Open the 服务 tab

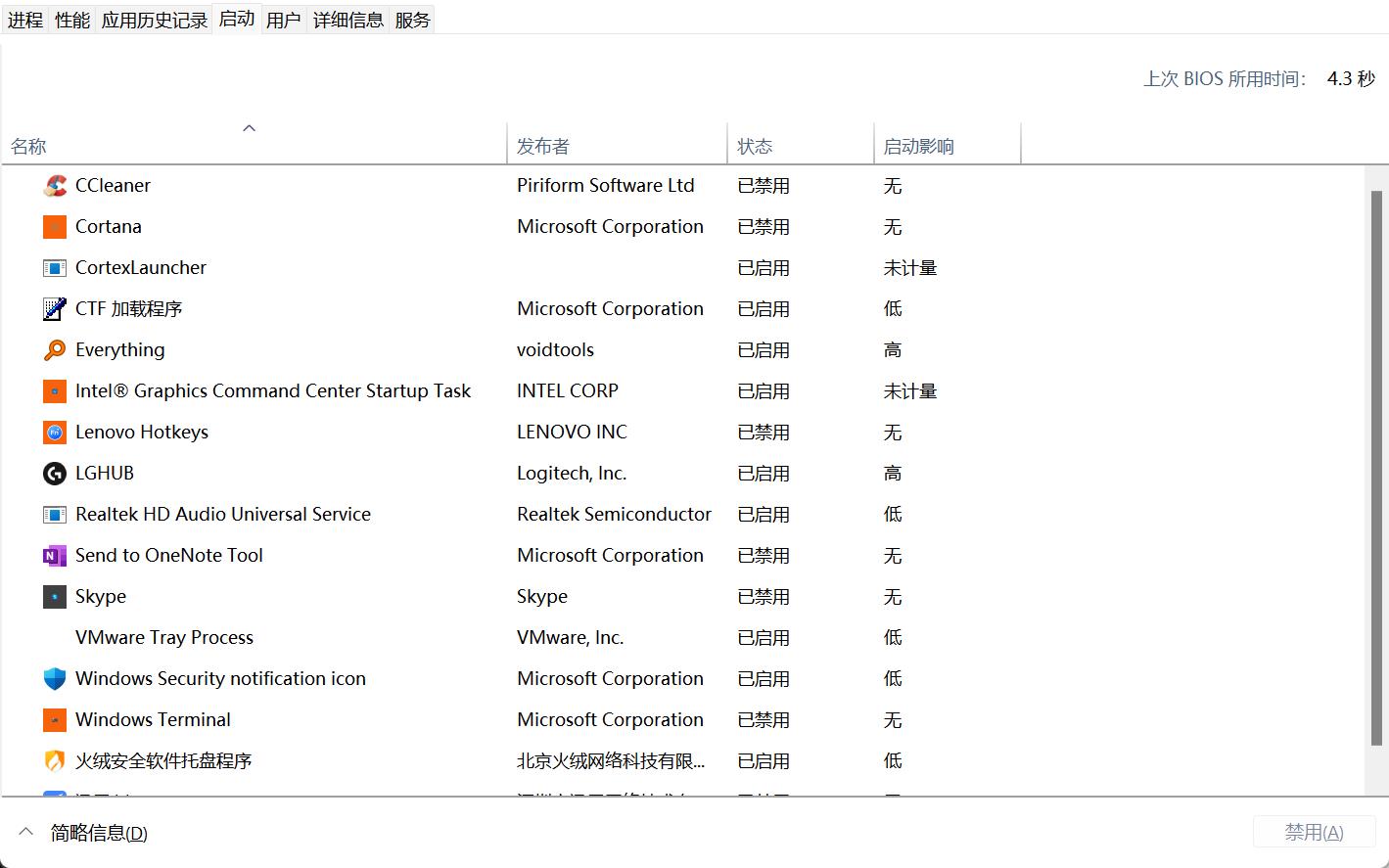(x=413, y=20)
